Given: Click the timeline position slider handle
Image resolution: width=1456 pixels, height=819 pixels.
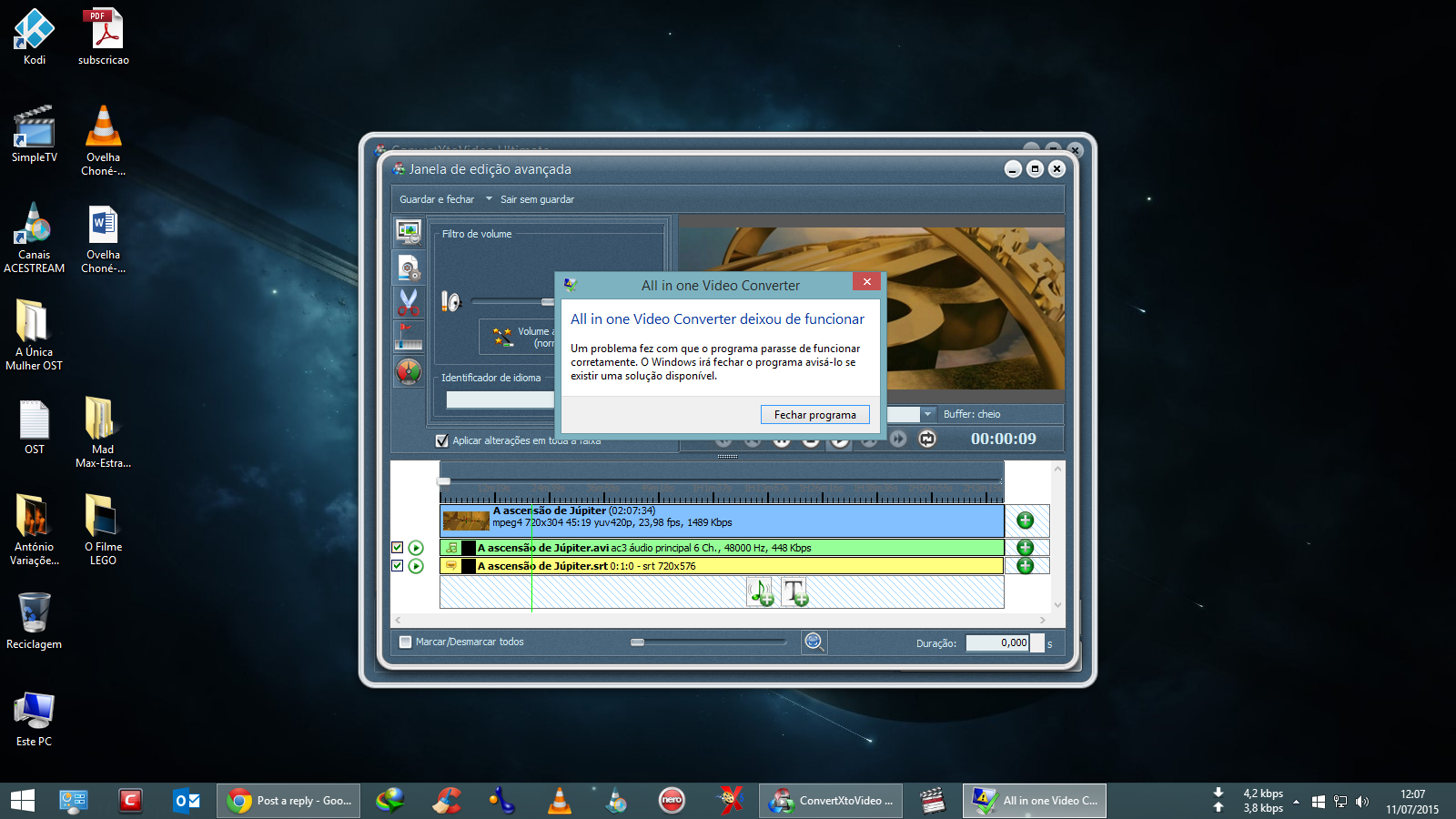Looking at the screenshot, I should coord(444,481).
